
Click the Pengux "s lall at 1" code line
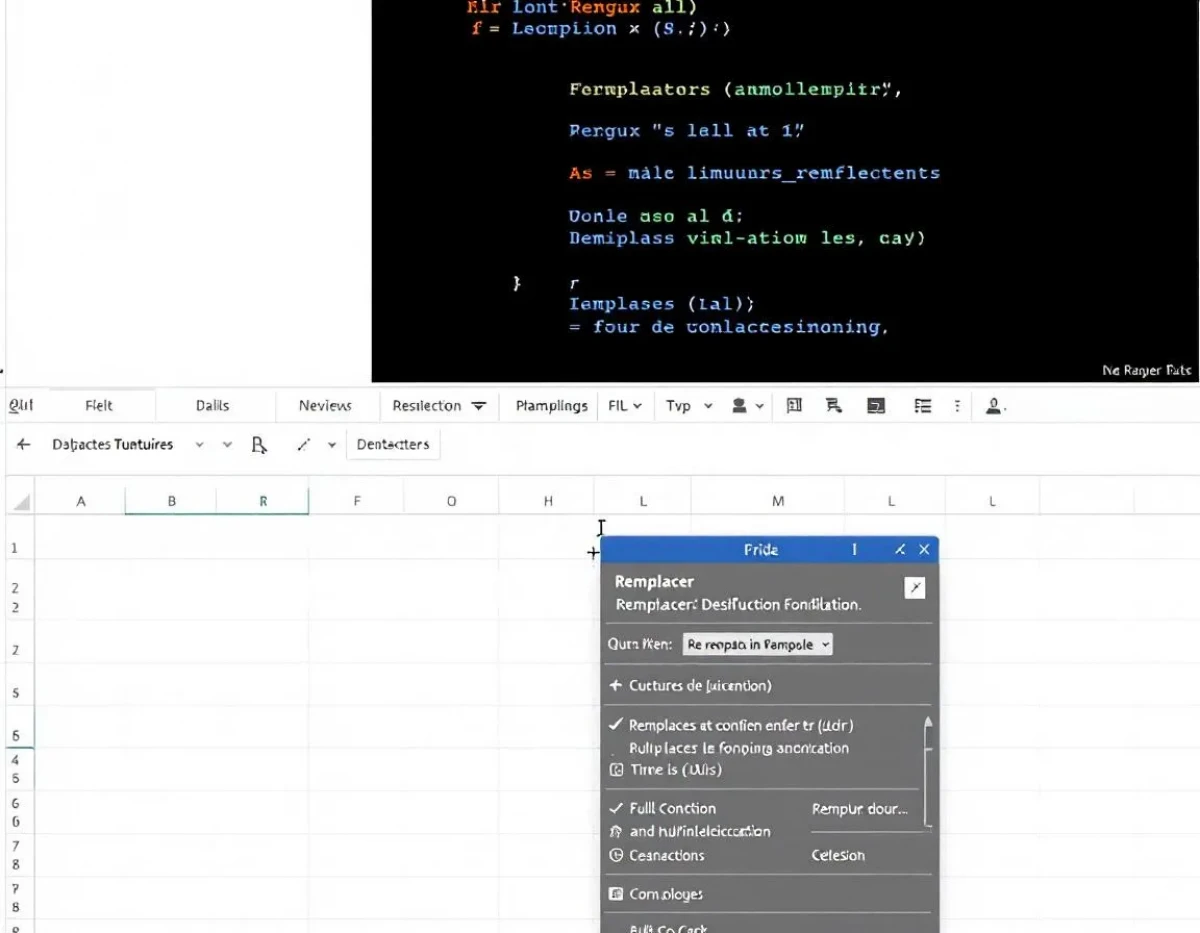(x=687, y=131)
